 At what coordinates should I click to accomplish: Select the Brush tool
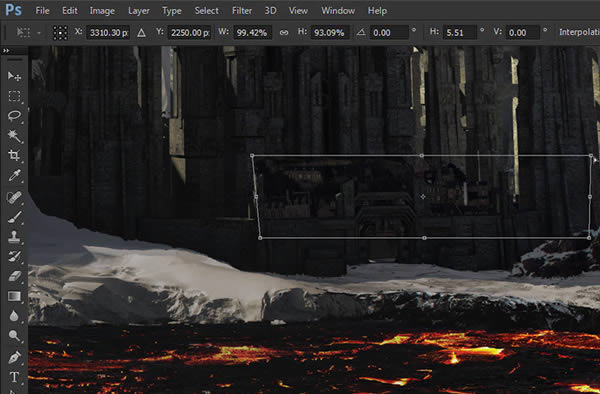point(15,217)
